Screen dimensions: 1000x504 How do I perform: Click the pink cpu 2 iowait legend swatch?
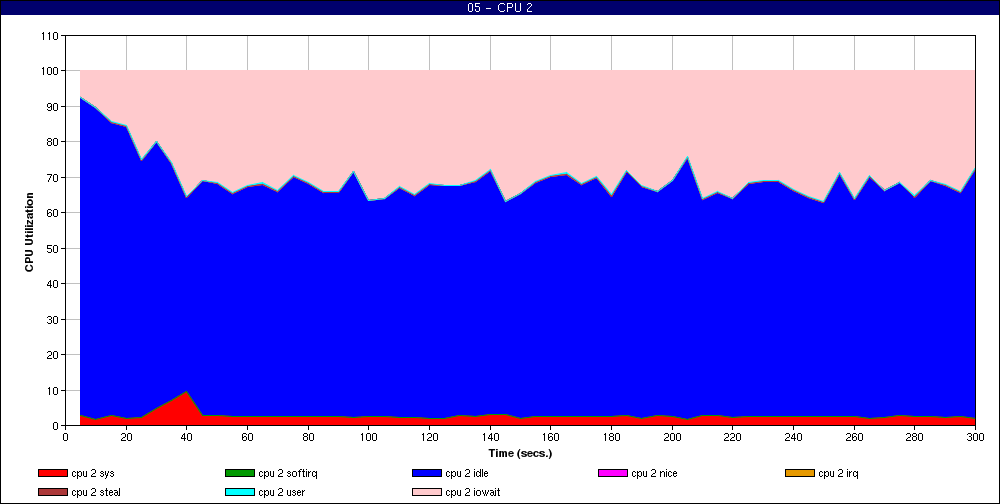427,492
